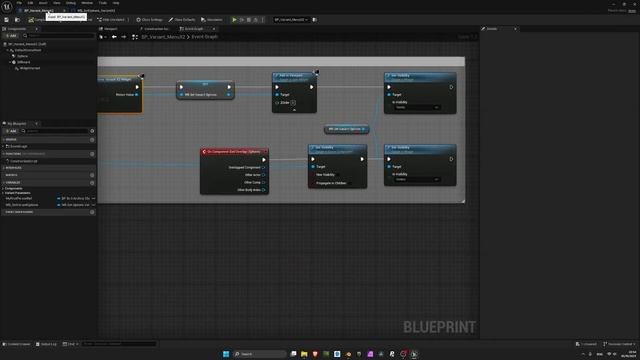Click Add in the Components panel
This screenshot has height=360, width=640.
(11, 36)
